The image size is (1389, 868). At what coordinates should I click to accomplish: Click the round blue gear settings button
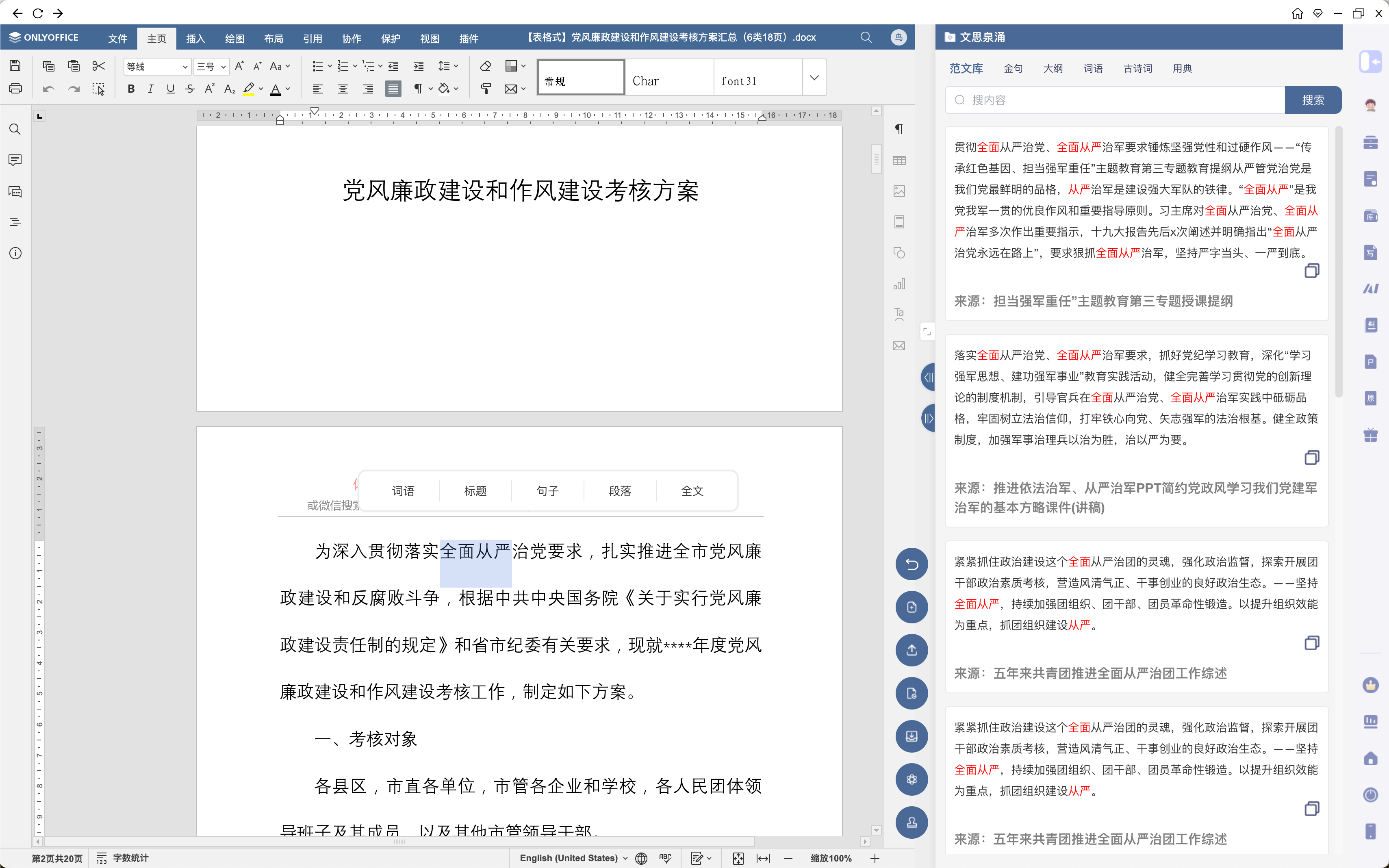coord(912,779)
